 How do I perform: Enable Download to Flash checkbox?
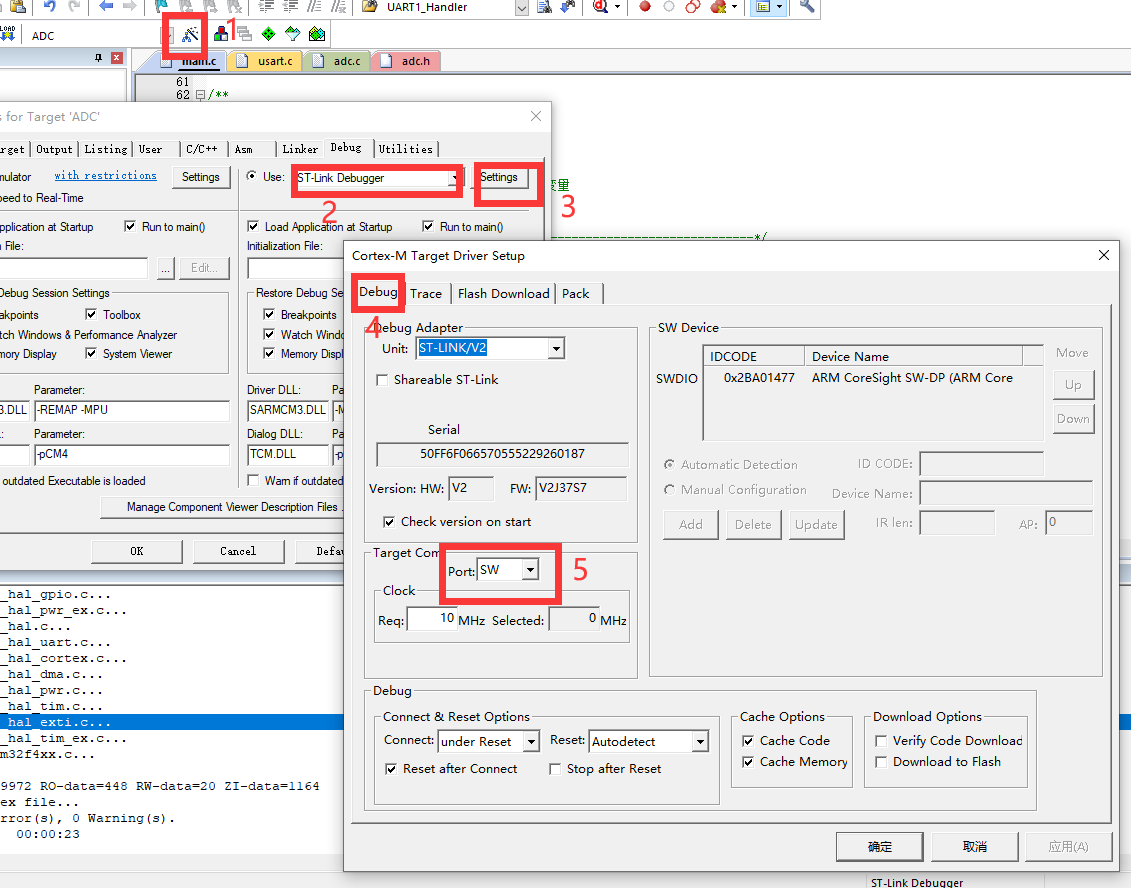(881, 762)
